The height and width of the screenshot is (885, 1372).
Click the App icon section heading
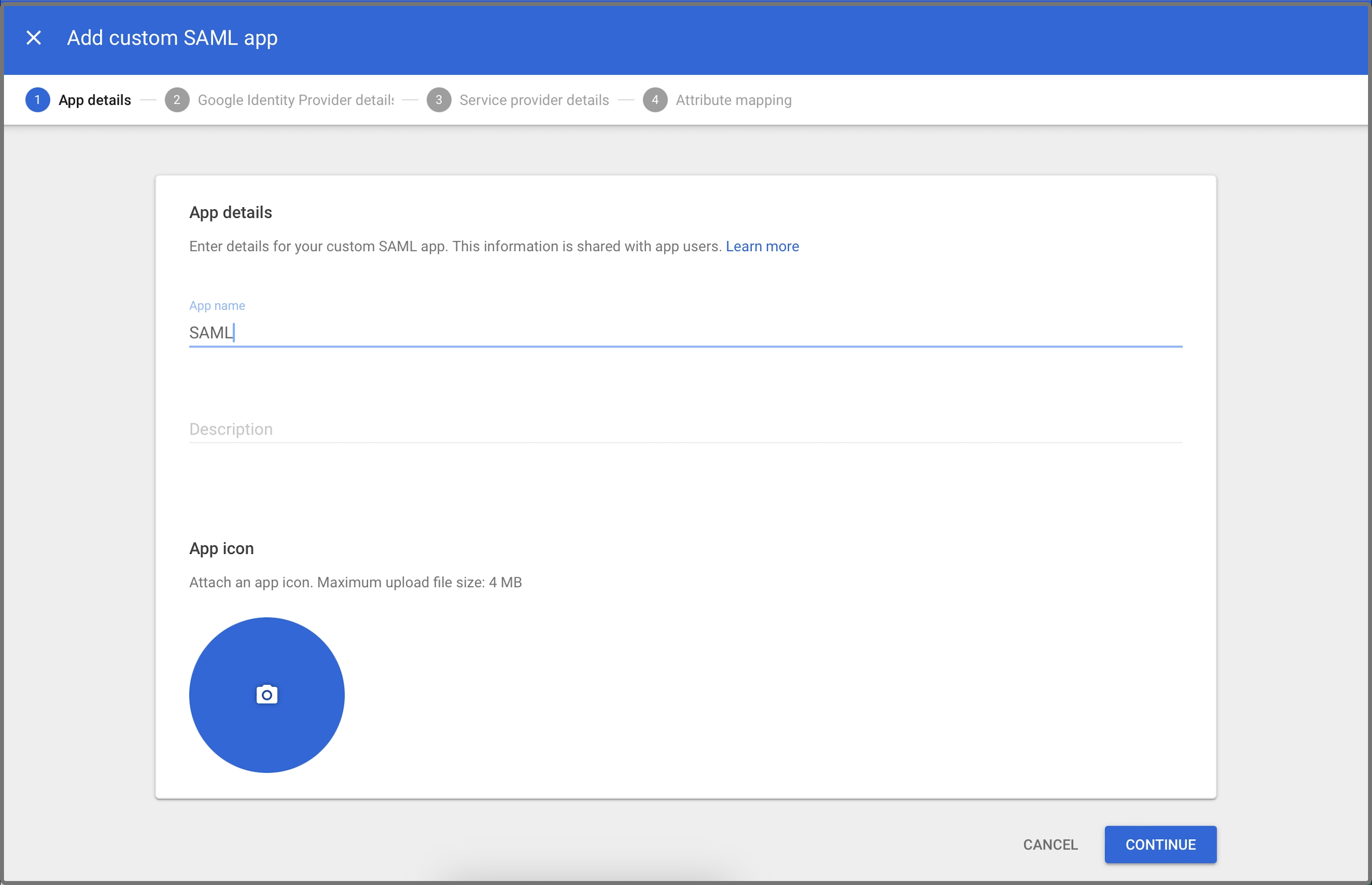pyautogui.click(x=221, y=548)
